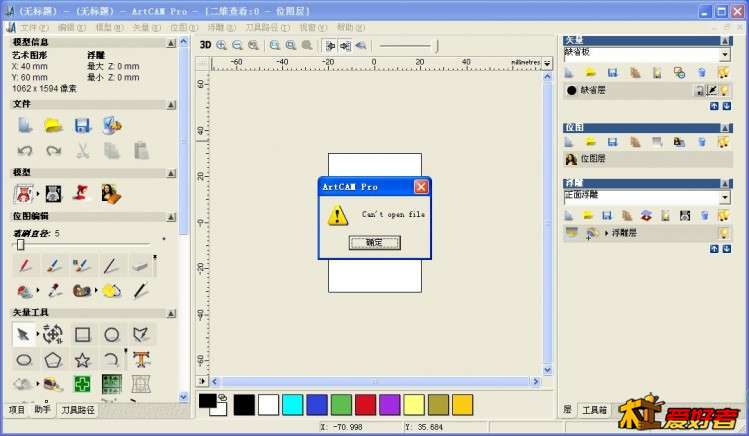Viewport: 749px width, 436px height.
Task: Switch to the 助手 tab
Action: point(43,410)
